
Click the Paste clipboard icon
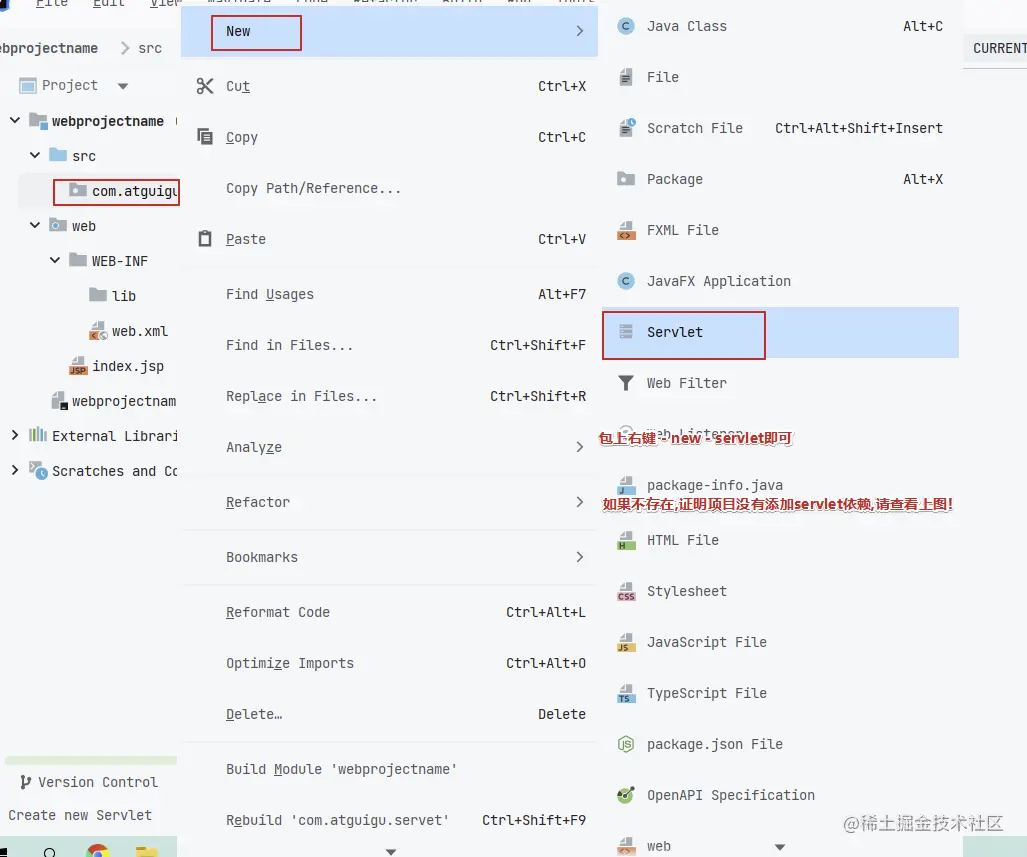click(205, 238)
